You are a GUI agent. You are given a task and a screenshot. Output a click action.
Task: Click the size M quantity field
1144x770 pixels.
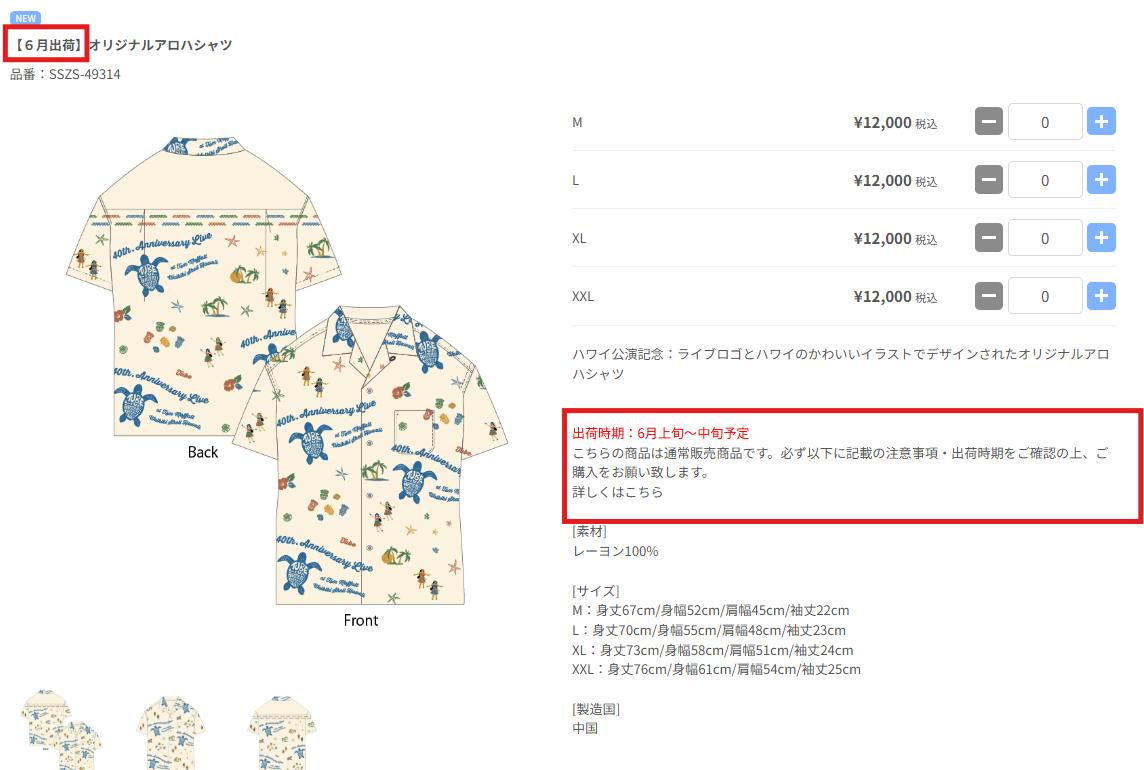click(x=1045, y=122)
